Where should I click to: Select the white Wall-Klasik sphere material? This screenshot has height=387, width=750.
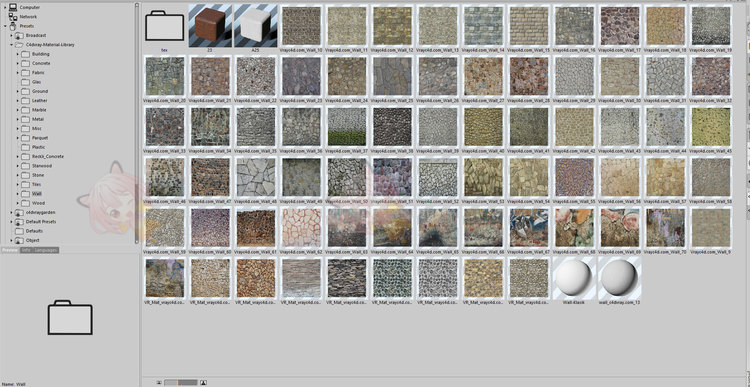tap(574, 278)
